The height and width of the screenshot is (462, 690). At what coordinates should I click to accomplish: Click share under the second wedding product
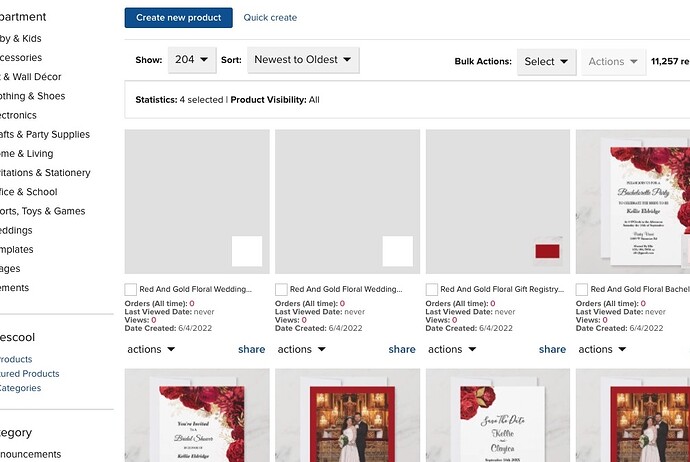pyautogui.click(x=402, y=349)
